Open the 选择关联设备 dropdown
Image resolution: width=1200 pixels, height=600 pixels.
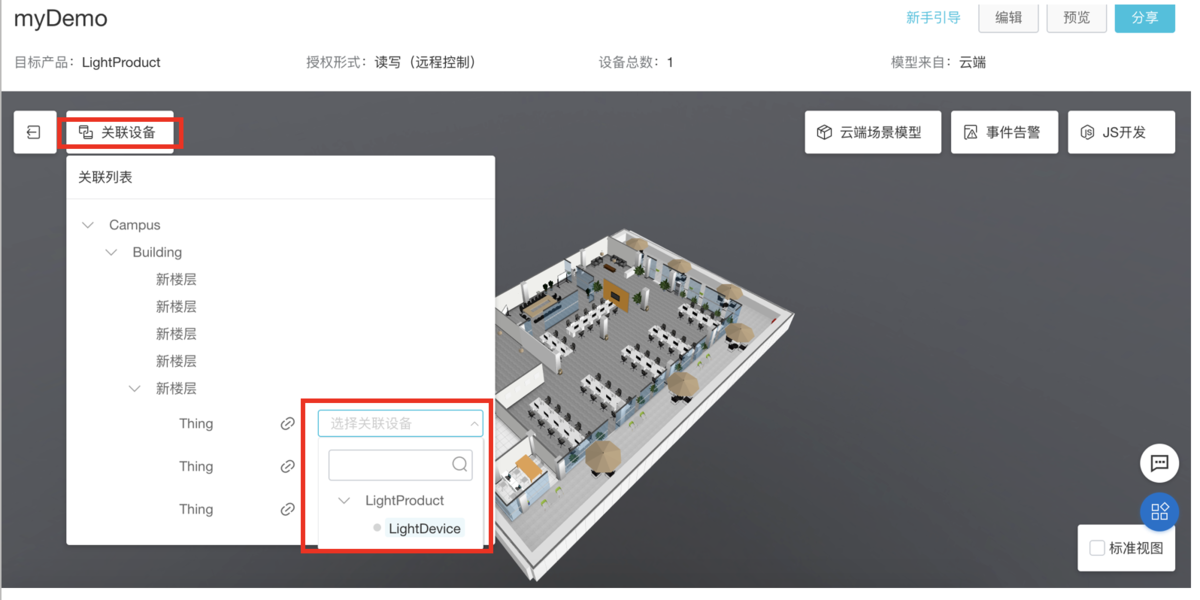click(400, 423)
